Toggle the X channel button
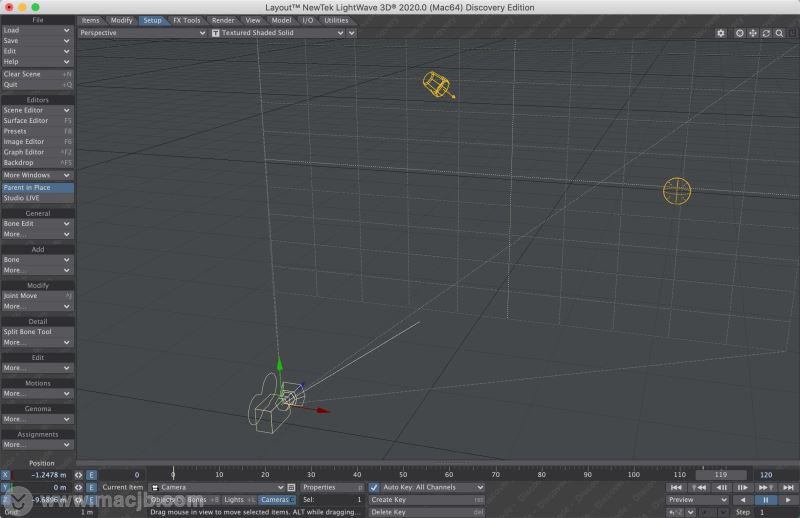This screenshot has height=518, width=800. click(6, 475)
